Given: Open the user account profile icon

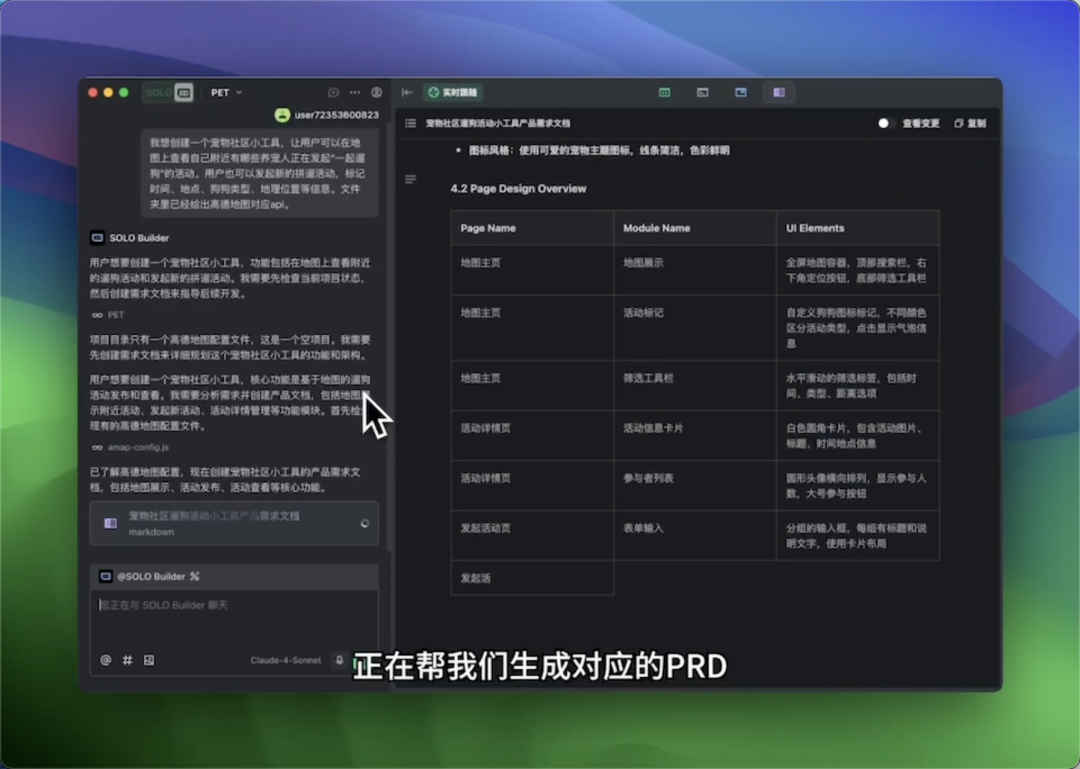Looking at the screenshot, I should [376, 92].
